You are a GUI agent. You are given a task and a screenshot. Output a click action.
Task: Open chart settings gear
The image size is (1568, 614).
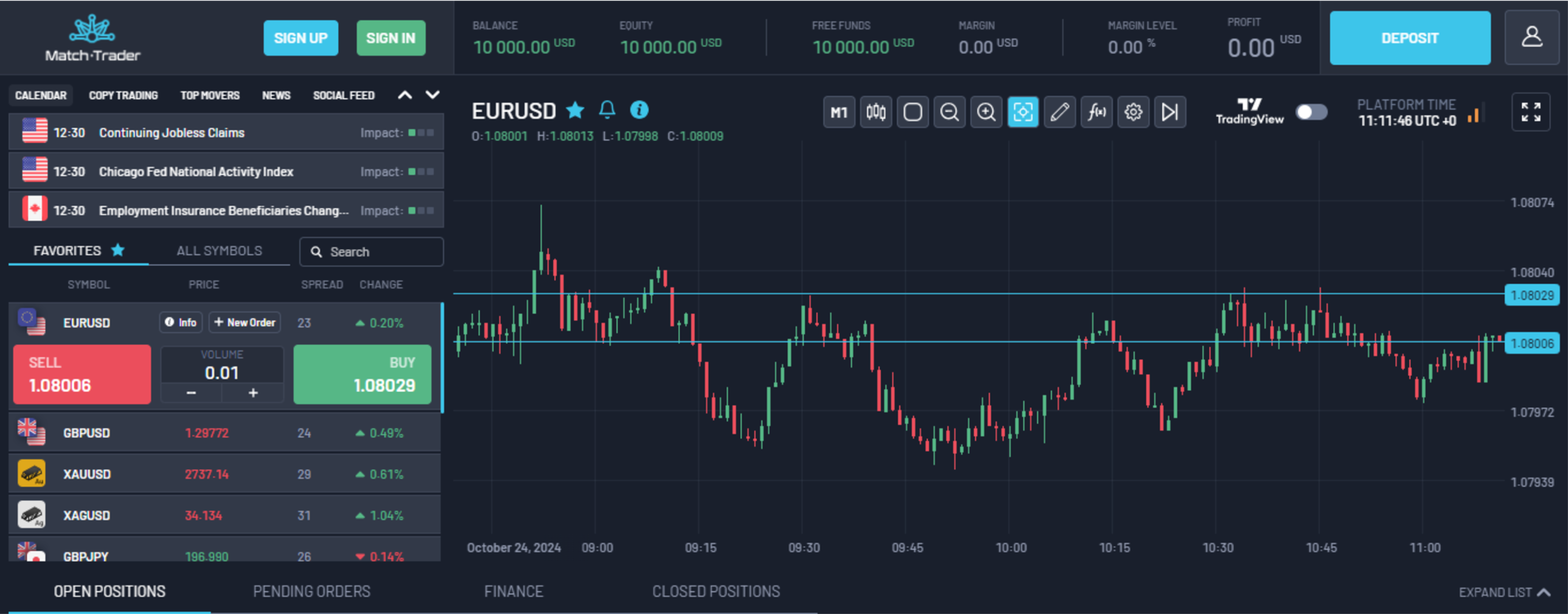point(1133,112)
